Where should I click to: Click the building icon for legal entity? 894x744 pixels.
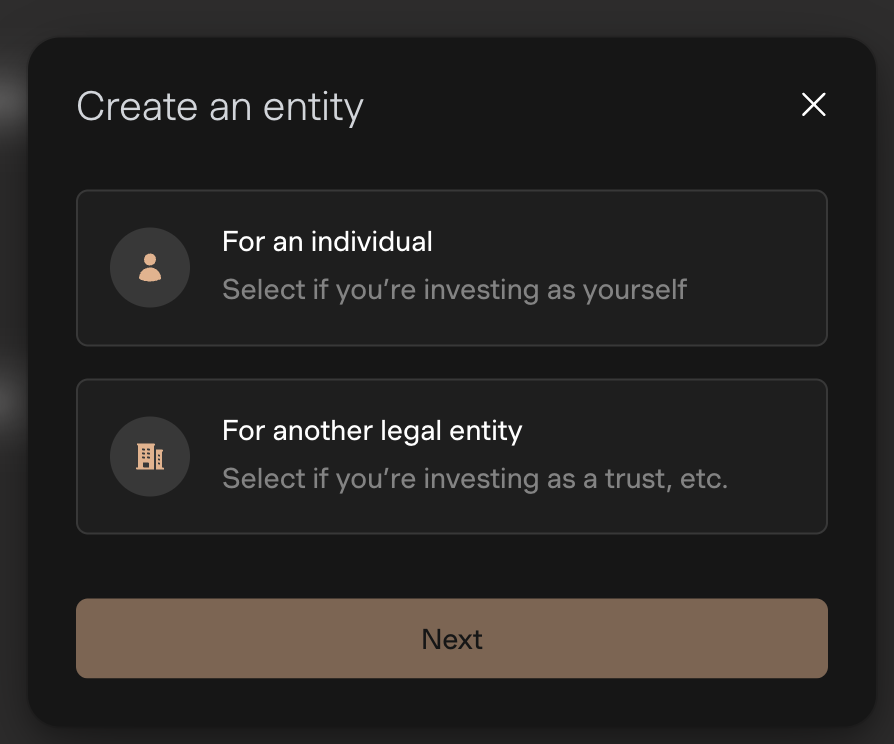(x=150, y=457)
